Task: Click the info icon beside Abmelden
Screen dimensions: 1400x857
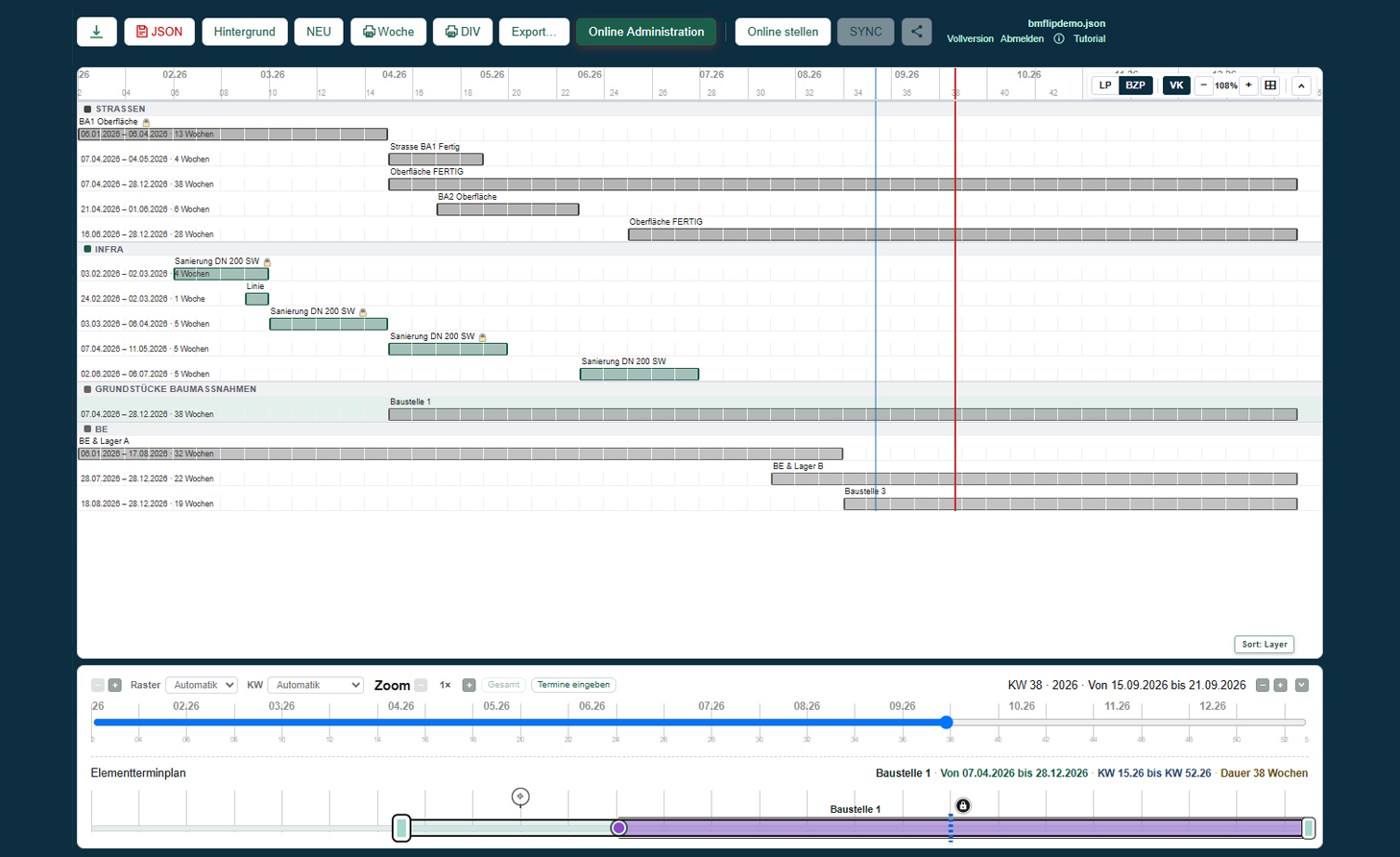Action: 1059,39
